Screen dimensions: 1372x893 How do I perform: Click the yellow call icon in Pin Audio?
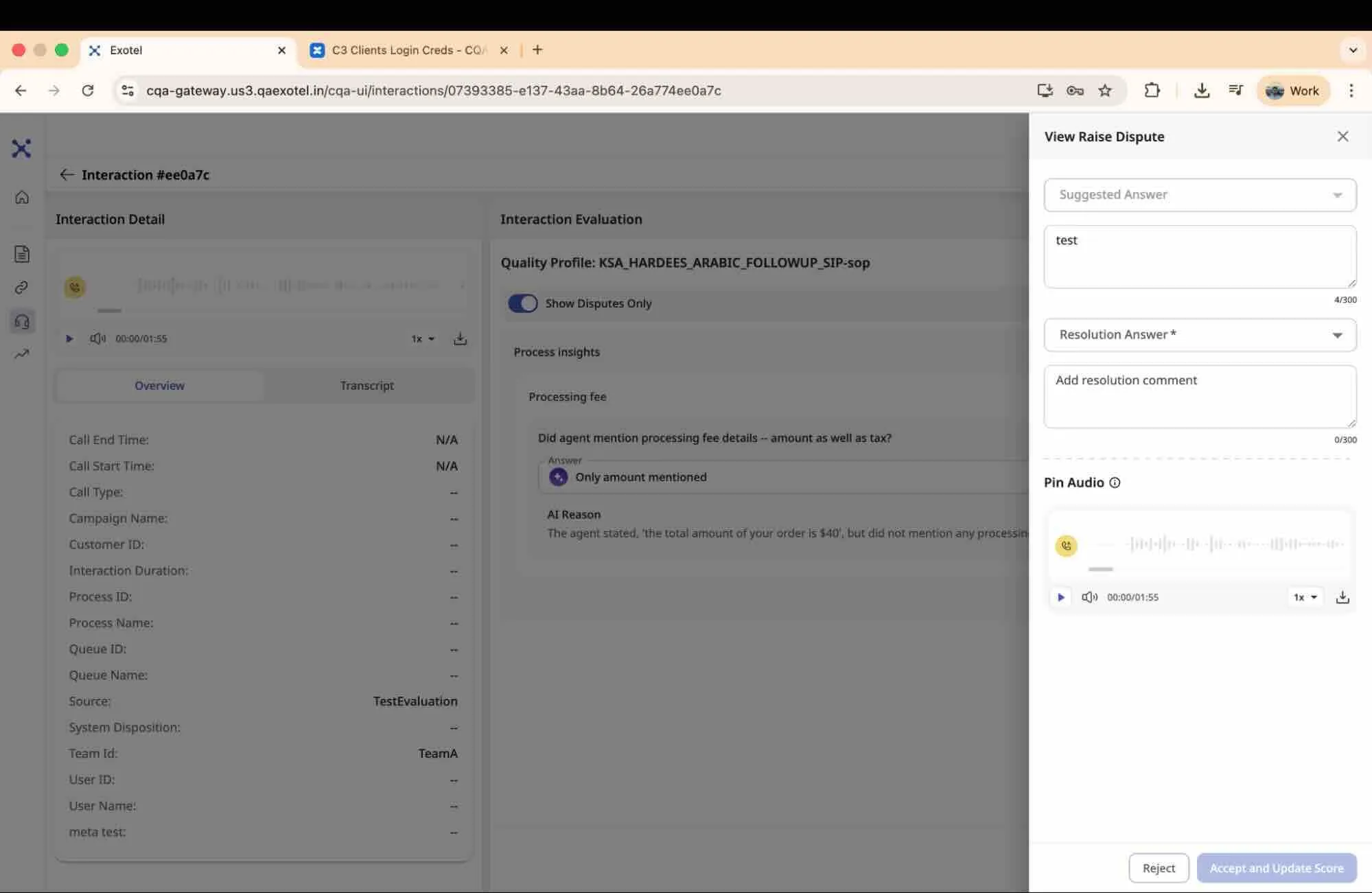point(1066,546)
